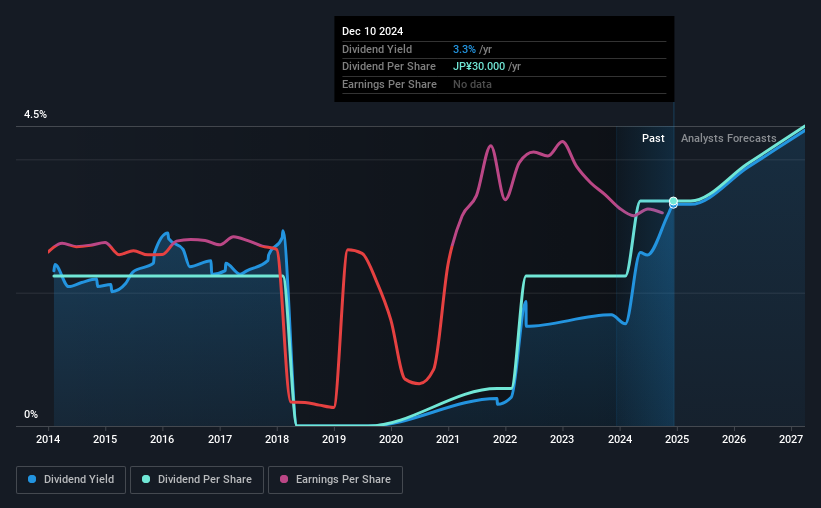Viewport: 821px width, 508px height.
Task: Select the 2023 x-axis label
Action: pos(562,439)
